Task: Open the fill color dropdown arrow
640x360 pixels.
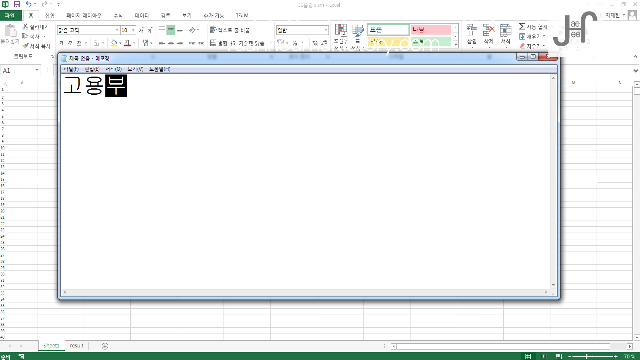Action: (120, 43)
